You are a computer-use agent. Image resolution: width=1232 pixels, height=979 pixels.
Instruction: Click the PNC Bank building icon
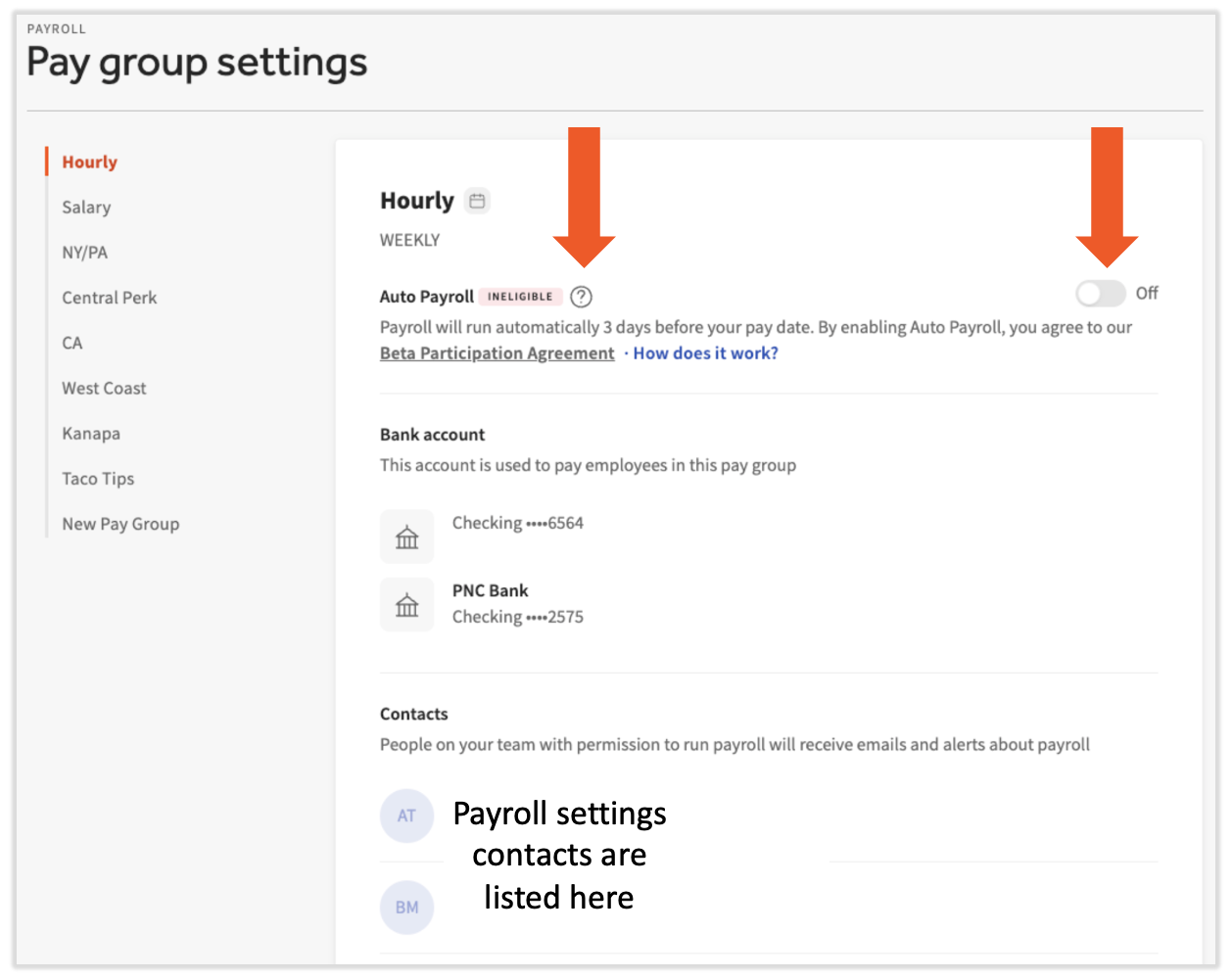pyautogui.click(x=406, y=605)
